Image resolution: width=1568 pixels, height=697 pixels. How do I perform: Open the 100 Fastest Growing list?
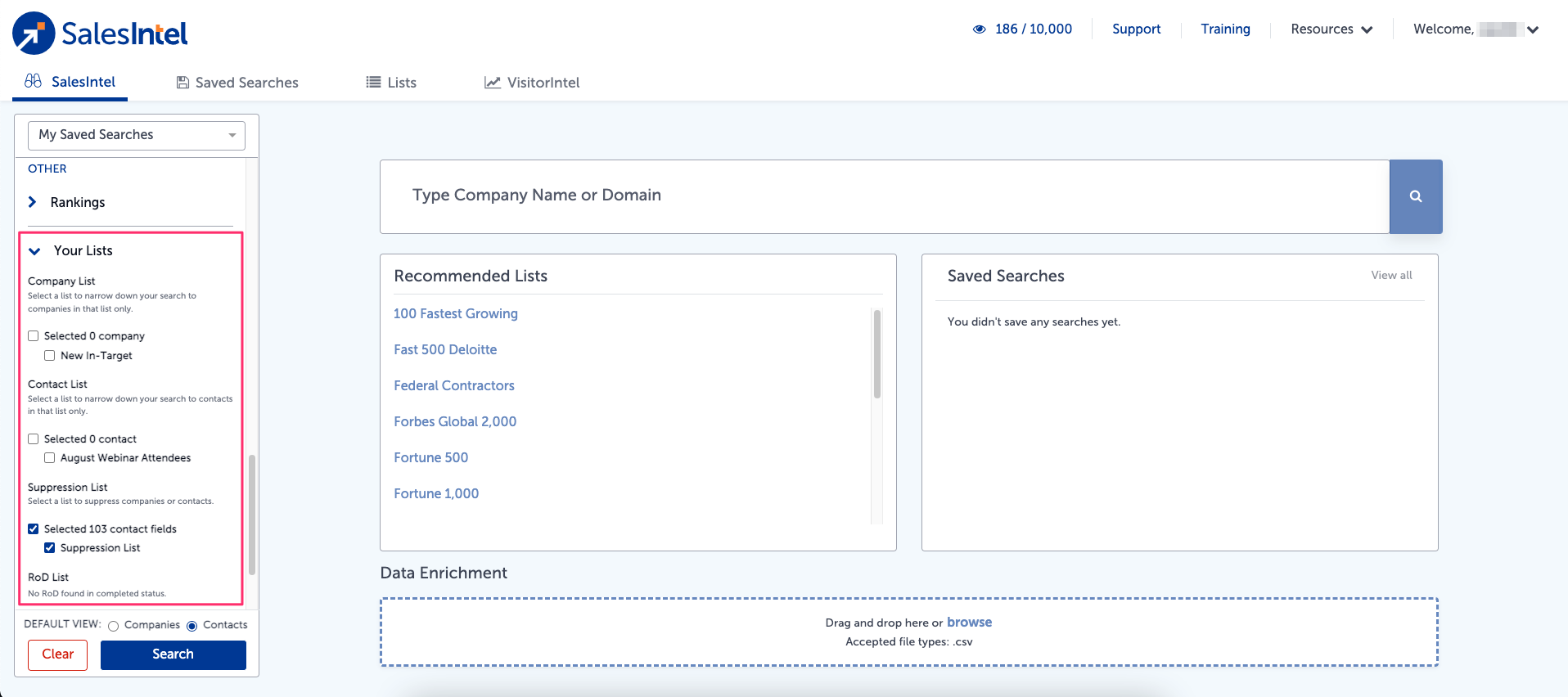click(456, 313)
